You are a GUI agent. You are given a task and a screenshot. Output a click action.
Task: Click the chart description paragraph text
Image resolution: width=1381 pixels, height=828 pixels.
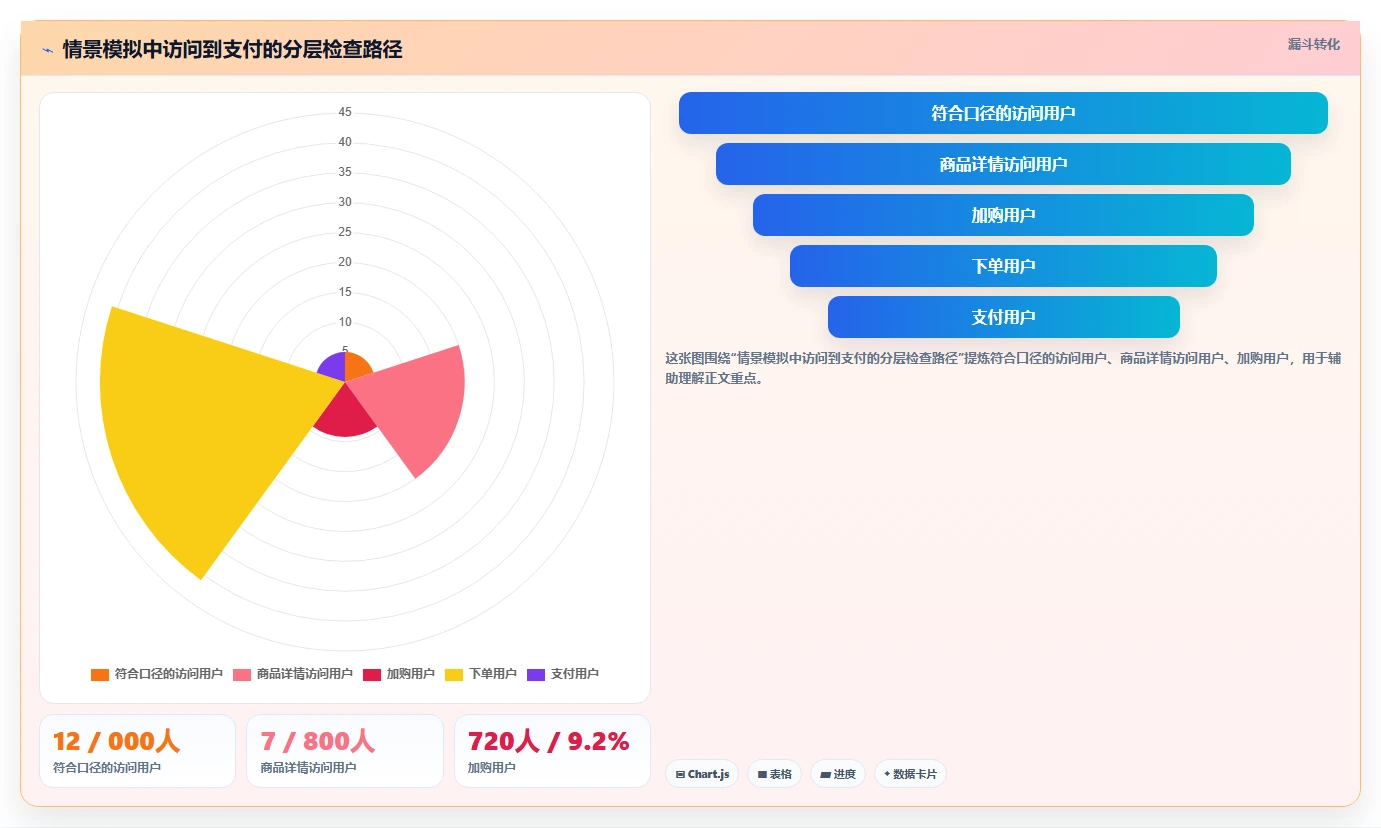[x=1003, y=368]
